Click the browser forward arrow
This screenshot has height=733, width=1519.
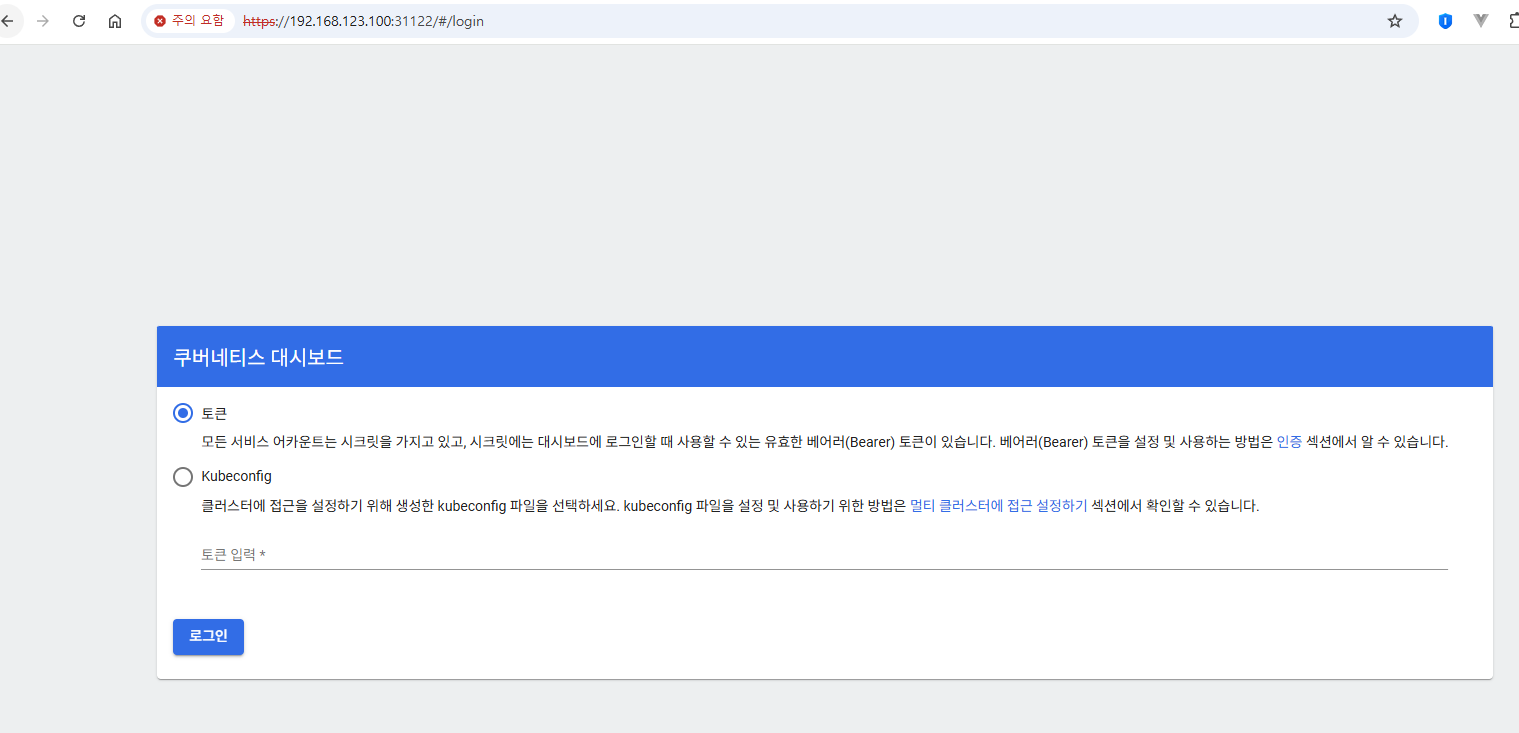(42, 21)
